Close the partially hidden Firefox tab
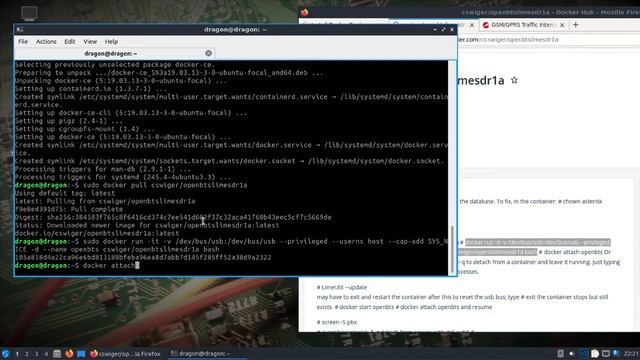The width and height of the screenshot is (640, 360). pyautogui.click(x=472, y=25)
